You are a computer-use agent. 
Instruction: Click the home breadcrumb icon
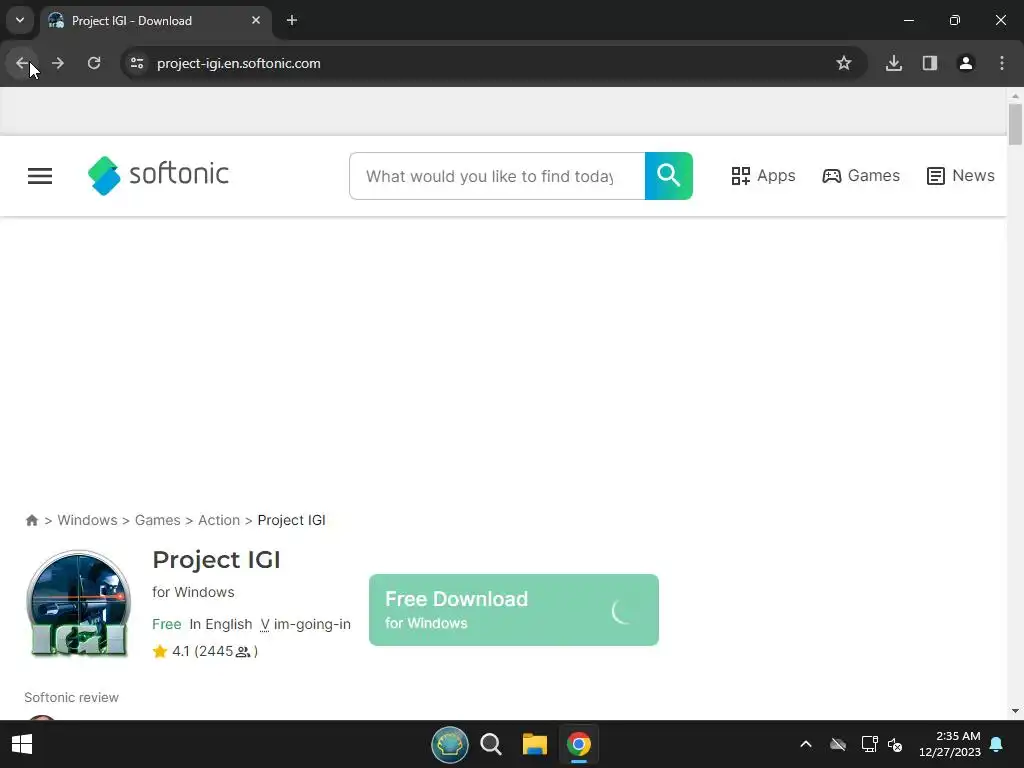pyautogui.click(x=31, y=520)
